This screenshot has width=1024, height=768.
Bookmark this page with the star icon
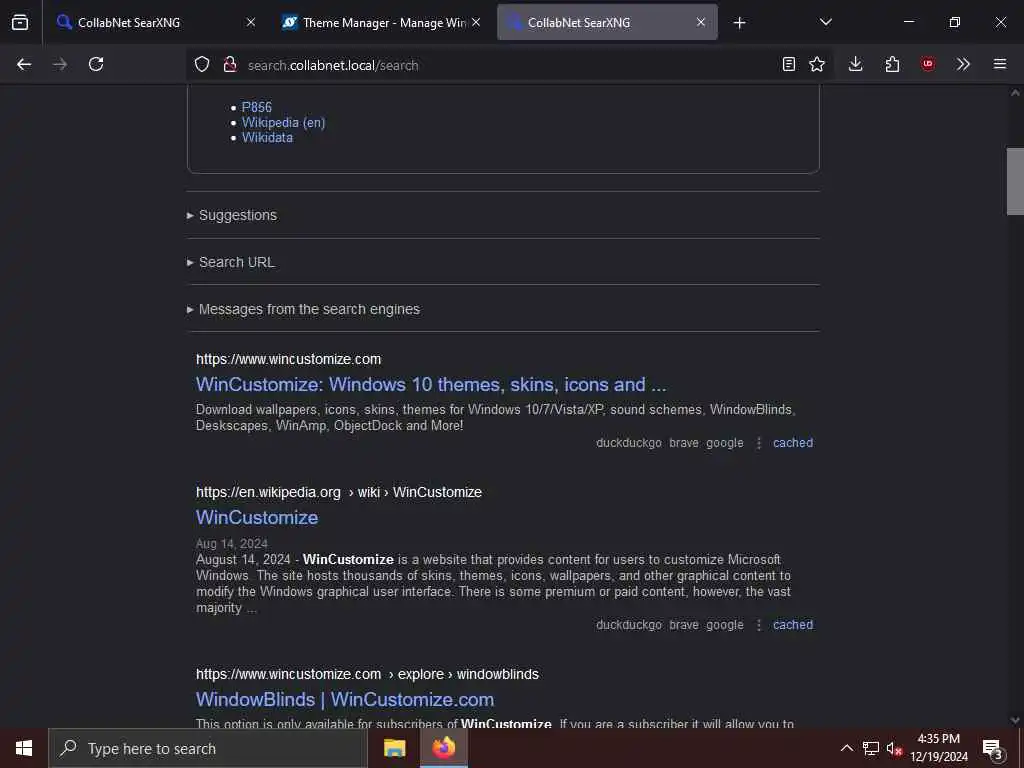817,64
